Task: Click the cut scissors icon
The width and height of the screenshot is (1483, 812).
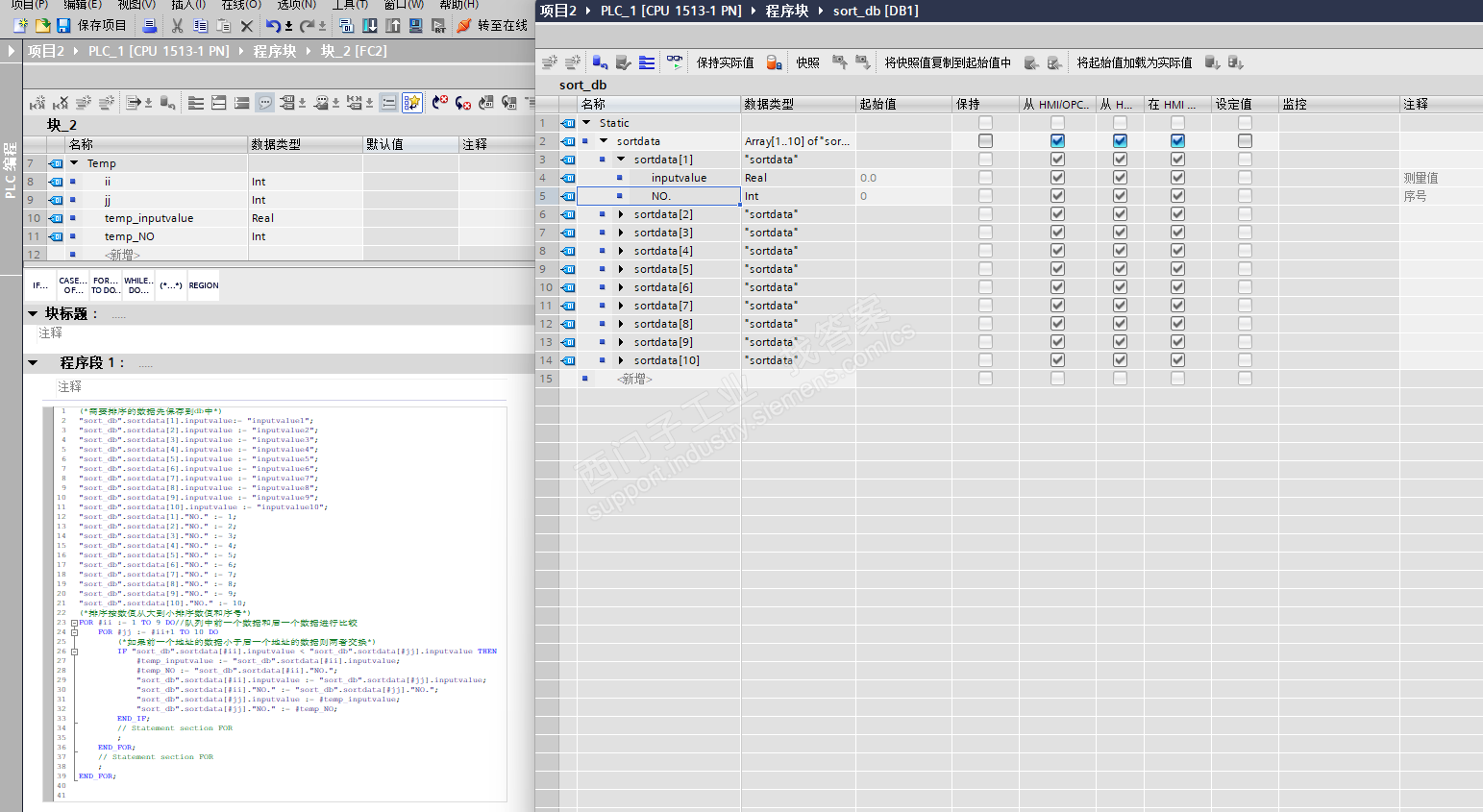Action: coord(177,26)
